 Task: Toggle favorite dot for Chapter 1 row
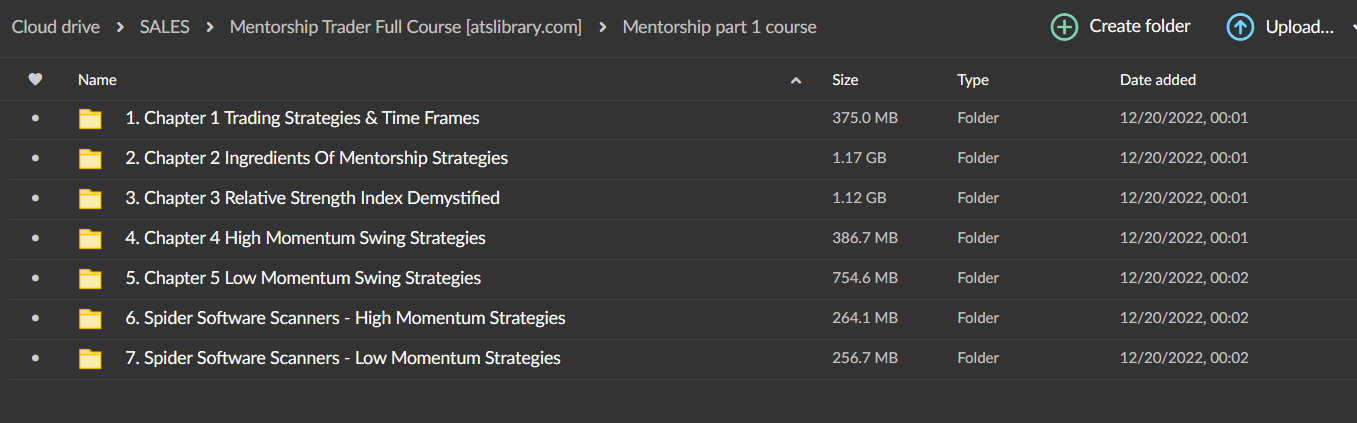36,118
